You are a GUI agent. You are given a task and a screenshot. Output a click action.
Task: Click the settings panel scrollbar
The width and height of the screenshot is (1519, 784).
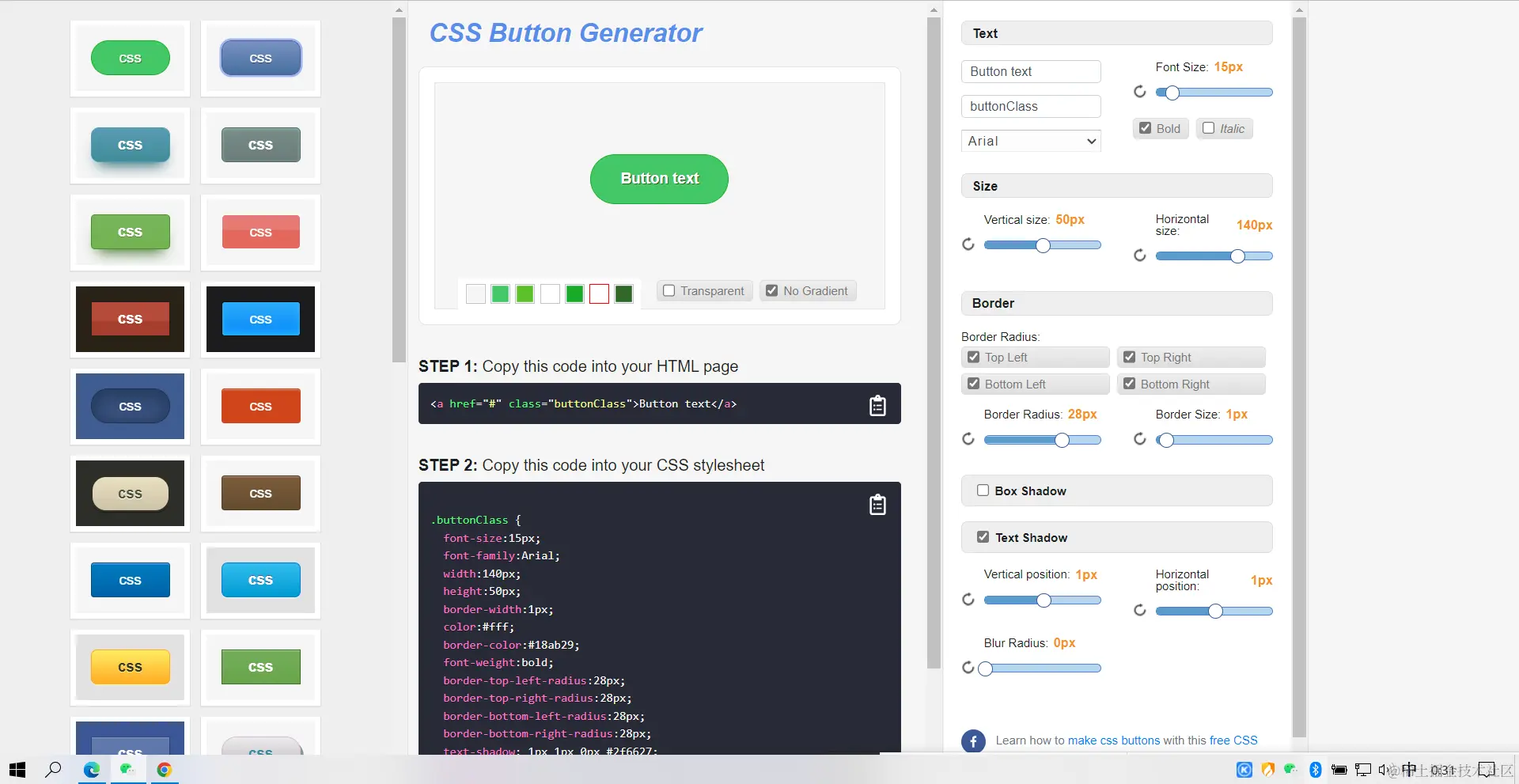(x=1299, y=377)
